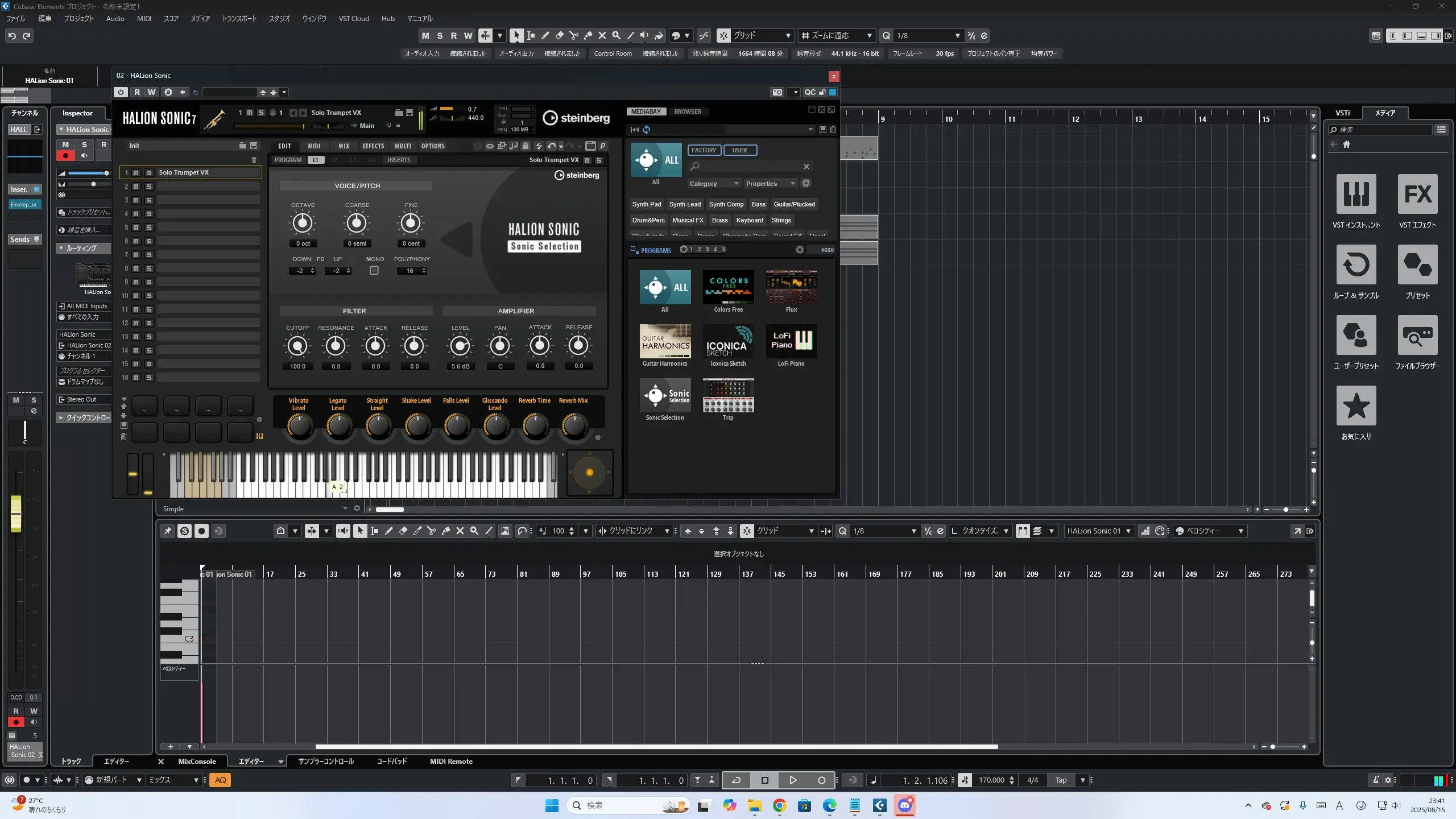The image size is (1456, 819).
Task: Select the Draw pencil tool in key editor
Action: point(388,531)
